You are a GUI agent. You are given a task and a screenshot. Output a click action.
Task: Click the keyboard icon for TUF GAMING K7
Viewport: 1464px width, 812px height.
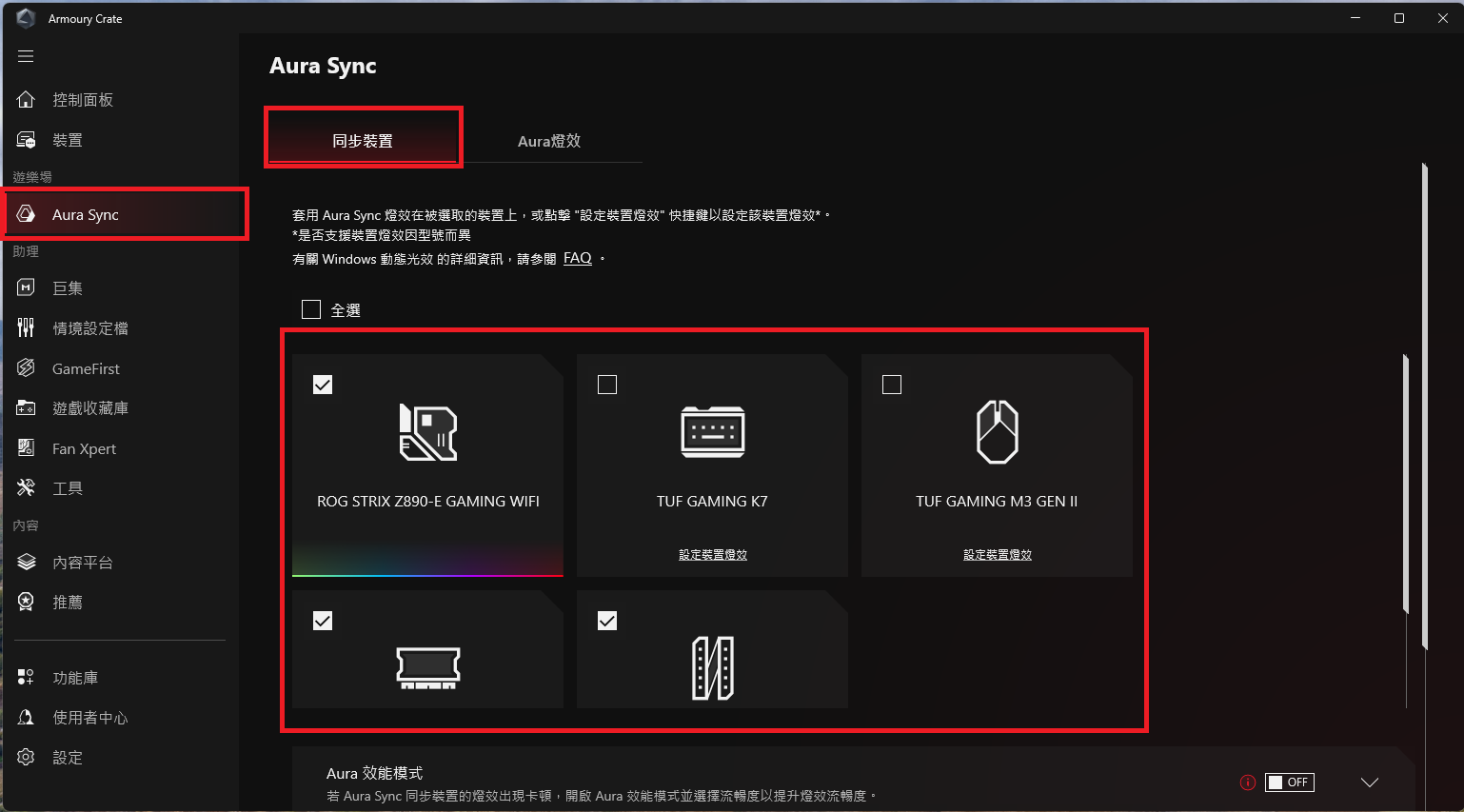pyautogui.click(x=712, y=432)
